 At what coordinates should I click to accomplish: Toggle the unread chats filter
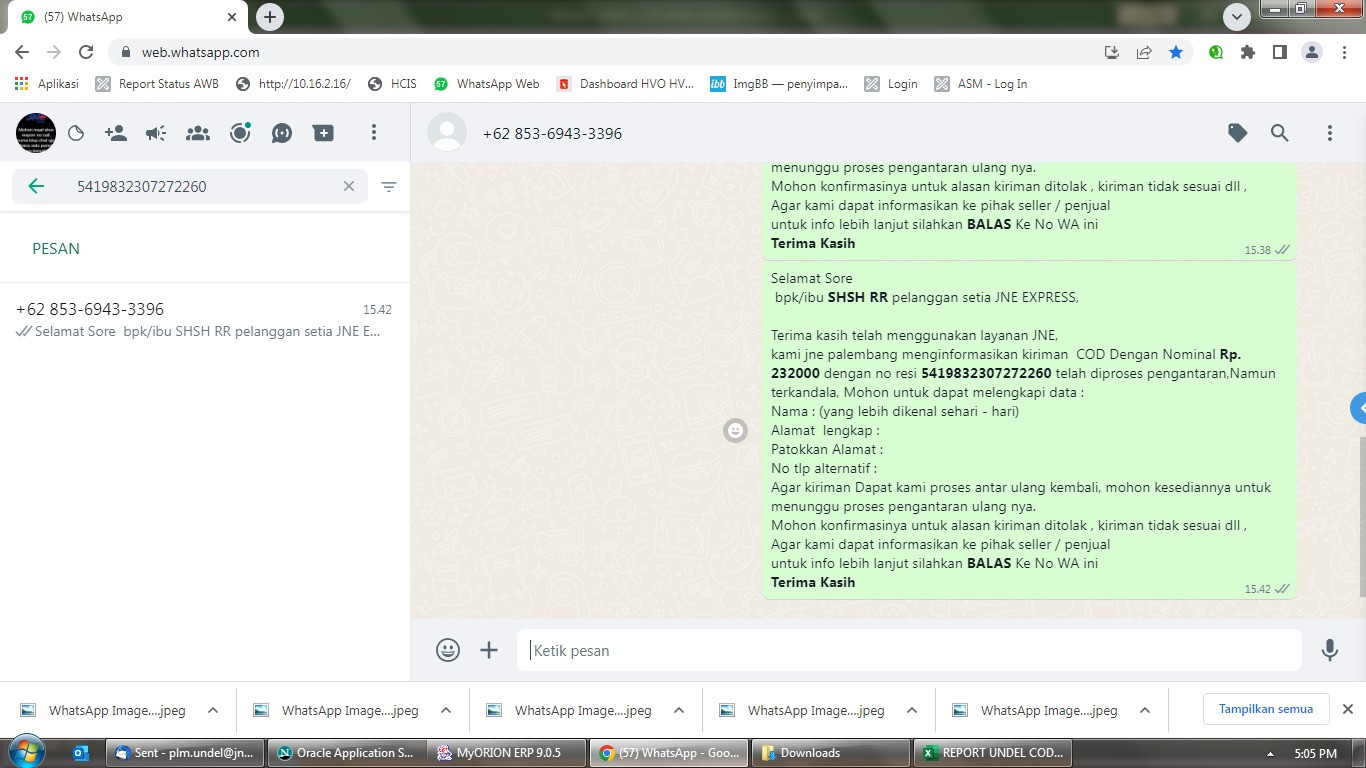click(x=389, y=186)
